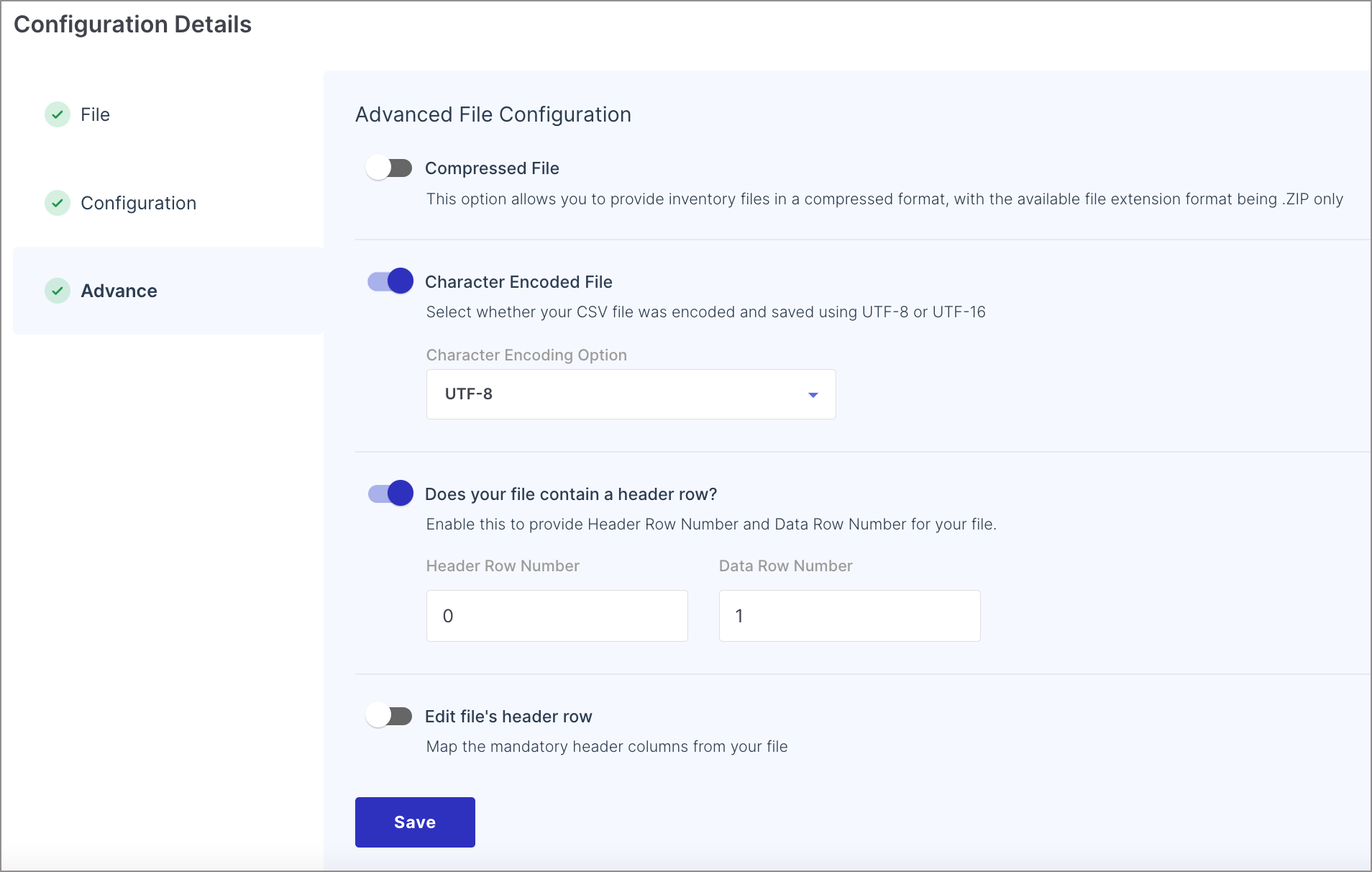Image resolution: width=1372 pixels, height=872 pixels.
Task: Click the Header Row Number field
Action: click(x=557, y=616)
